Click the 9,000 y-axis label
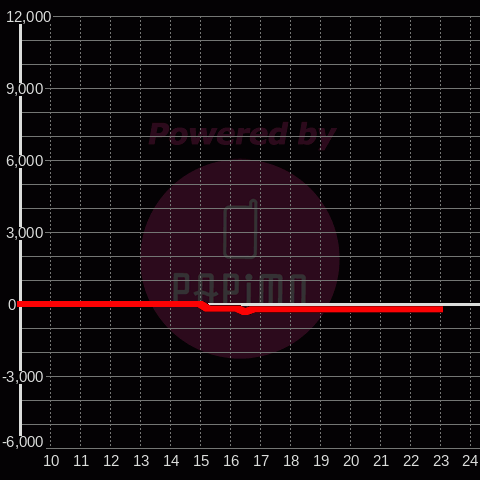 [x=25, y=89]
